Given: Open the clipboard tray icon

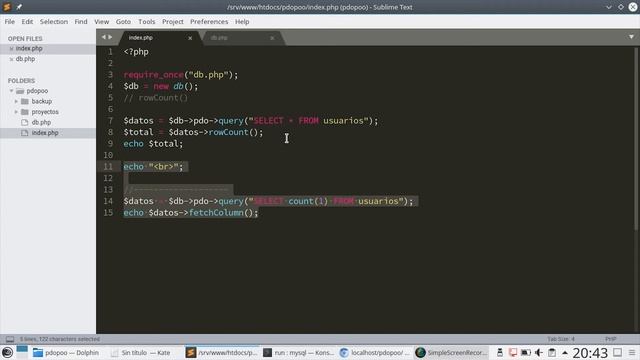Looking at the screenshot, I should [x=552, y=353].
